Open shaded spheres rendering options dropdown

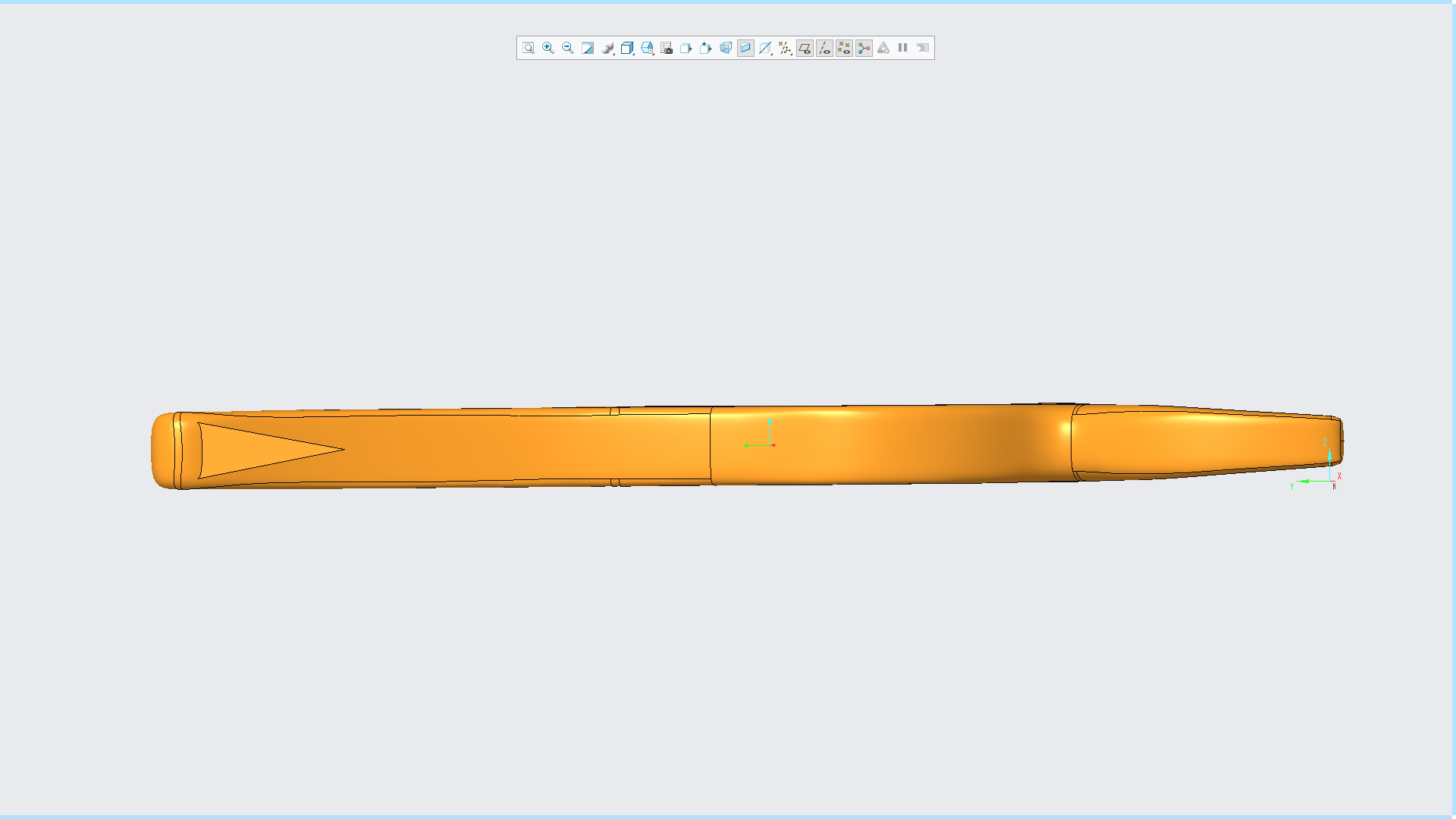[607, 48]
